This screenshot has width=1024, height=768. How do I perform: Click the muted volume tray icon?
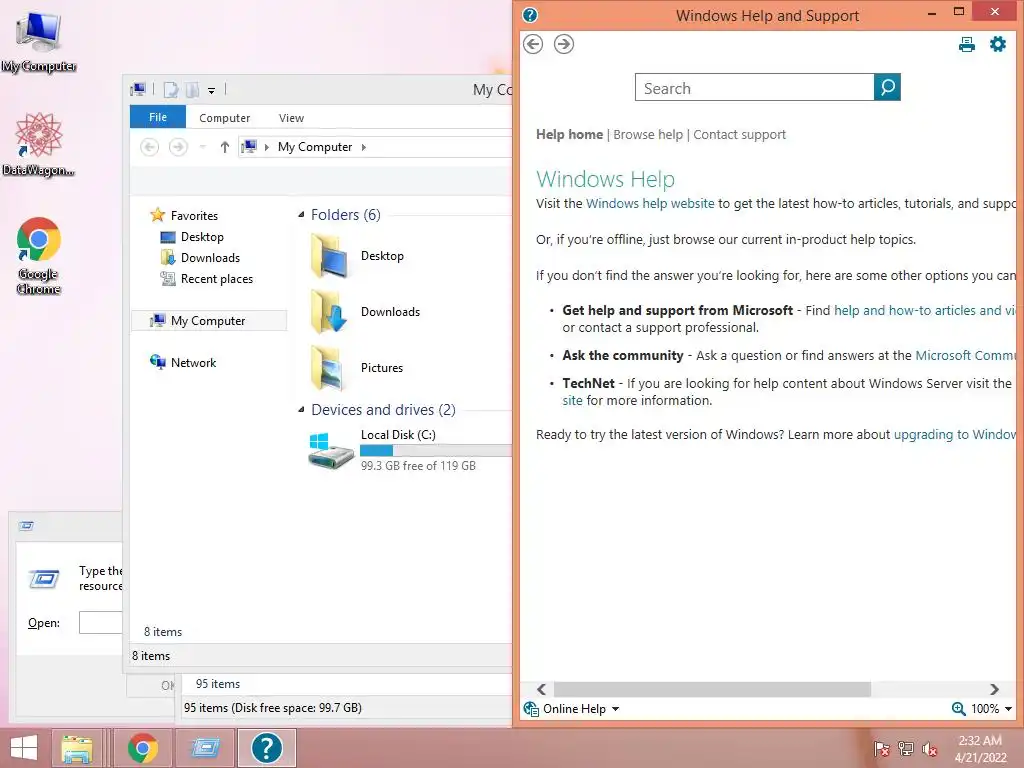930,749
